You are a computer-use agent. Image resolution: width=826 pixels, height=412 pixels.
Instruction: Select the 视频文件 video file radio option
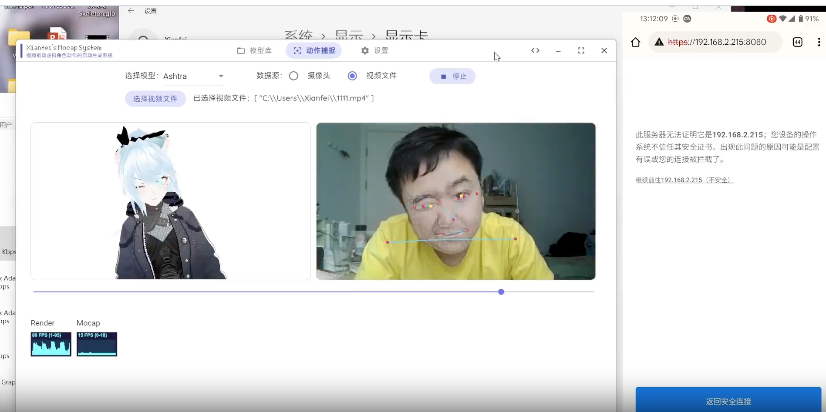(x=352, y=76)
